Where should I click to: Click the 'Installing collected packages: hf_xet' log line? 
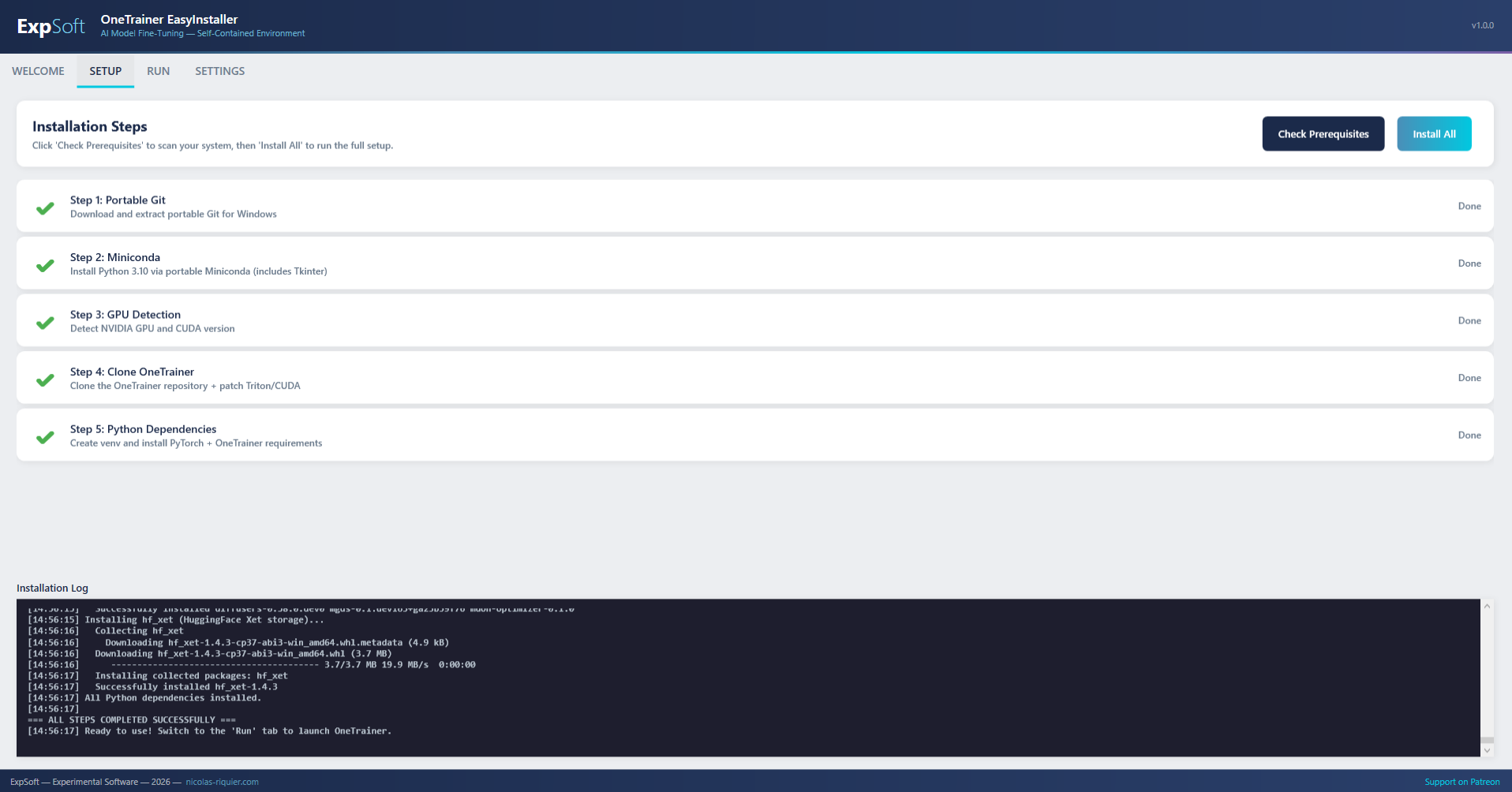pos(158,676)
